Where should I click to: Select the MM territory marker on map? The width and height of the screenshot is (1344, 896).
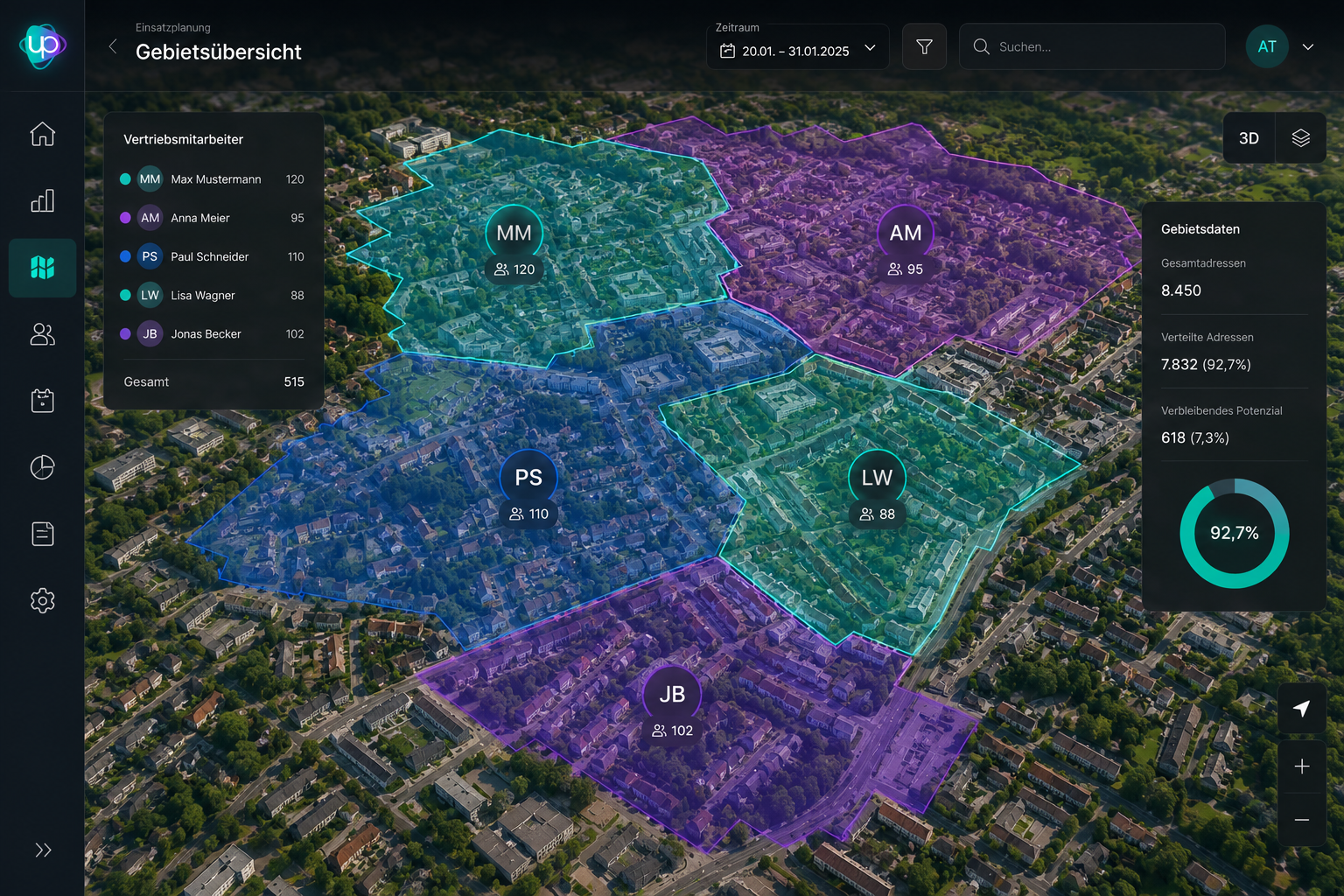[x=514, y=234]
